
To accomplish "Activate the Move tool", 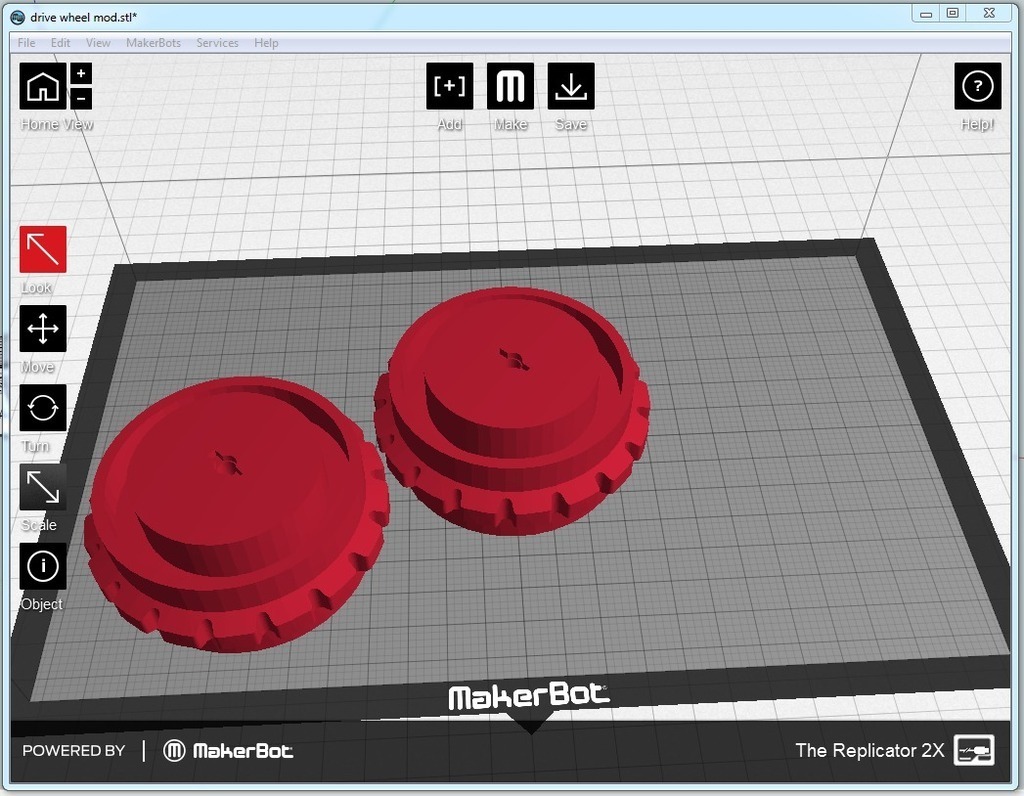I will [41, 329].
